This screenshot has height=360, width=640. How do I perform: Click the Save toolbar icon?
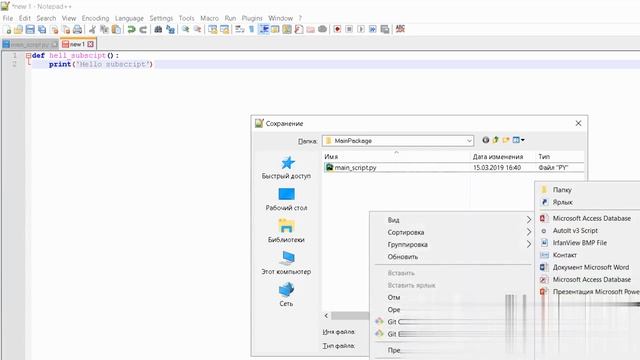30,29
